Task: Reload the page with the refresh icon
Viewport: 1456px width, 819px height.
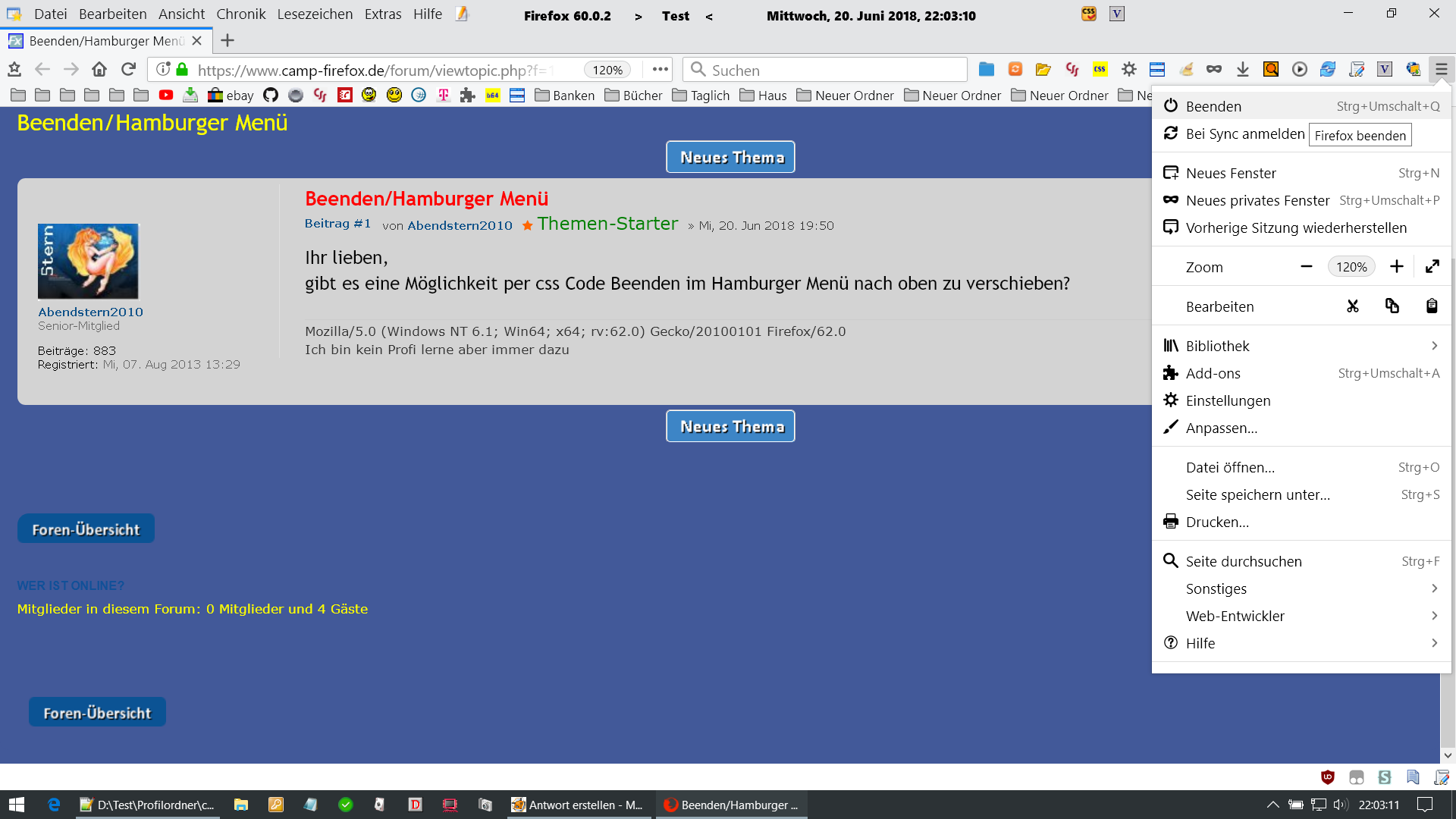Action: [x=128, y=70]
